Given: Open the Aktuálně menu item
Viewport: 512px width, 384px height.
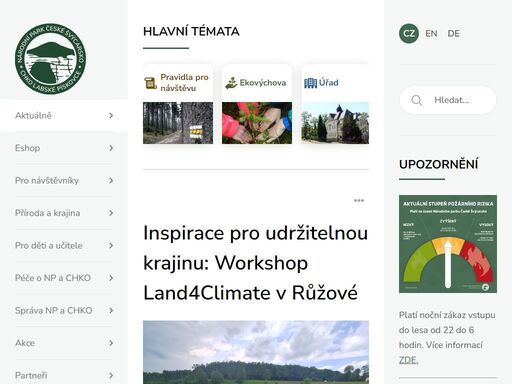Looking at the screenshot, I should click(64, 116).
